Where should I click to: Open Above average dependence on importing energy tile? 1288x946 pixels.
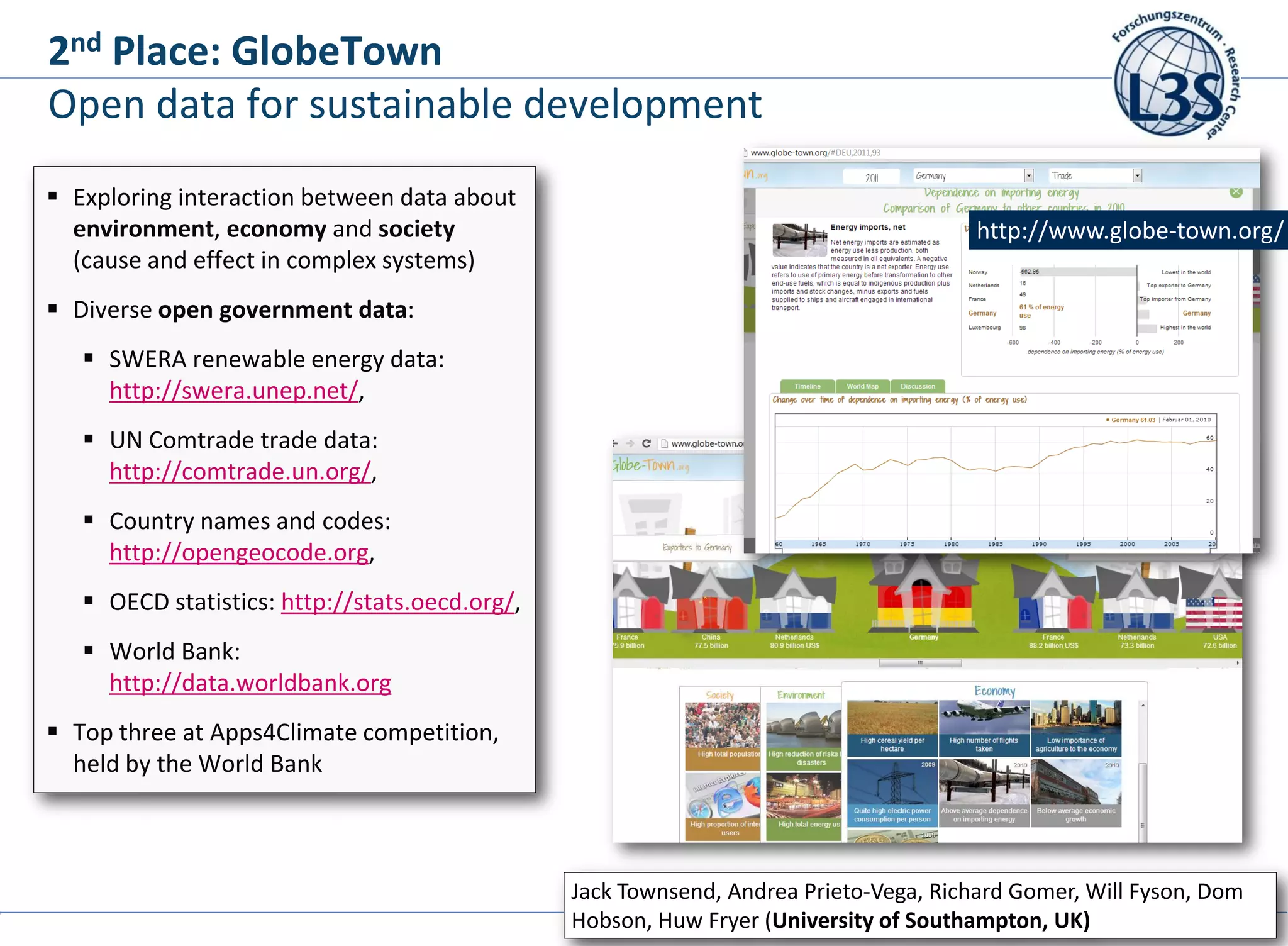tap(984, 793)
